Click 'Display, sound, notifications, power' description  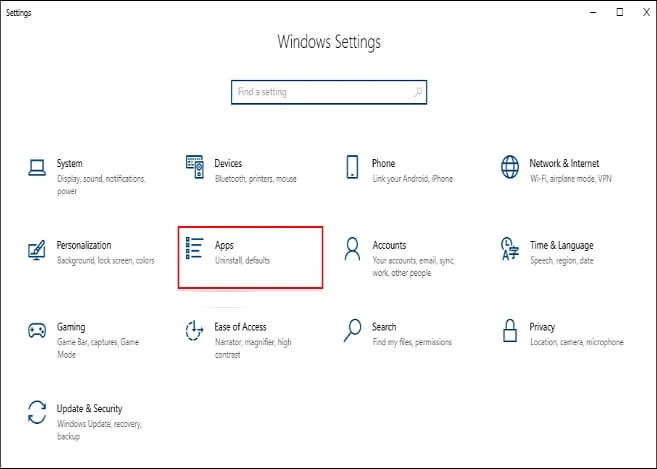tap(101, 185)
